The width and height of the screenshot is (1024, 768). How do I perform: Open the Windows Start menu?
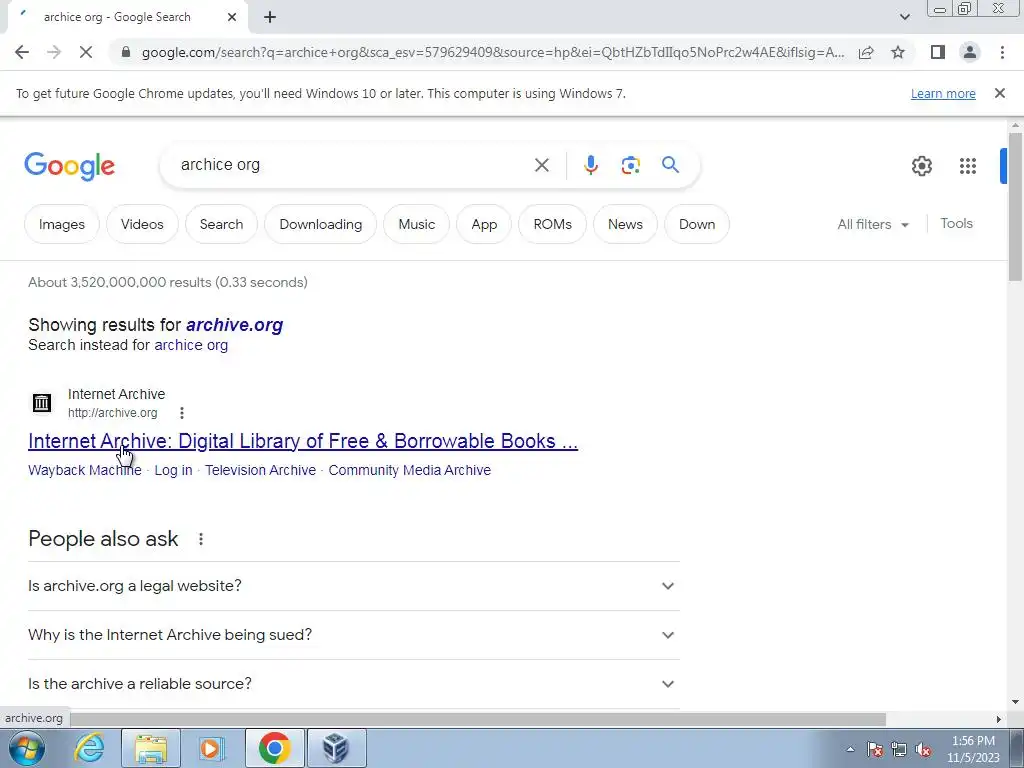tap(27, 748)
